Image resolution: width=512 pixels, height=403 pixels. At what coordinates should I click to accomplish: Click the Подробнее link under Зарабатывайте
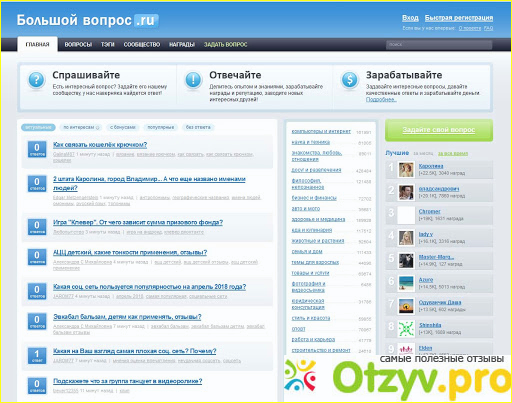point(381,99)
